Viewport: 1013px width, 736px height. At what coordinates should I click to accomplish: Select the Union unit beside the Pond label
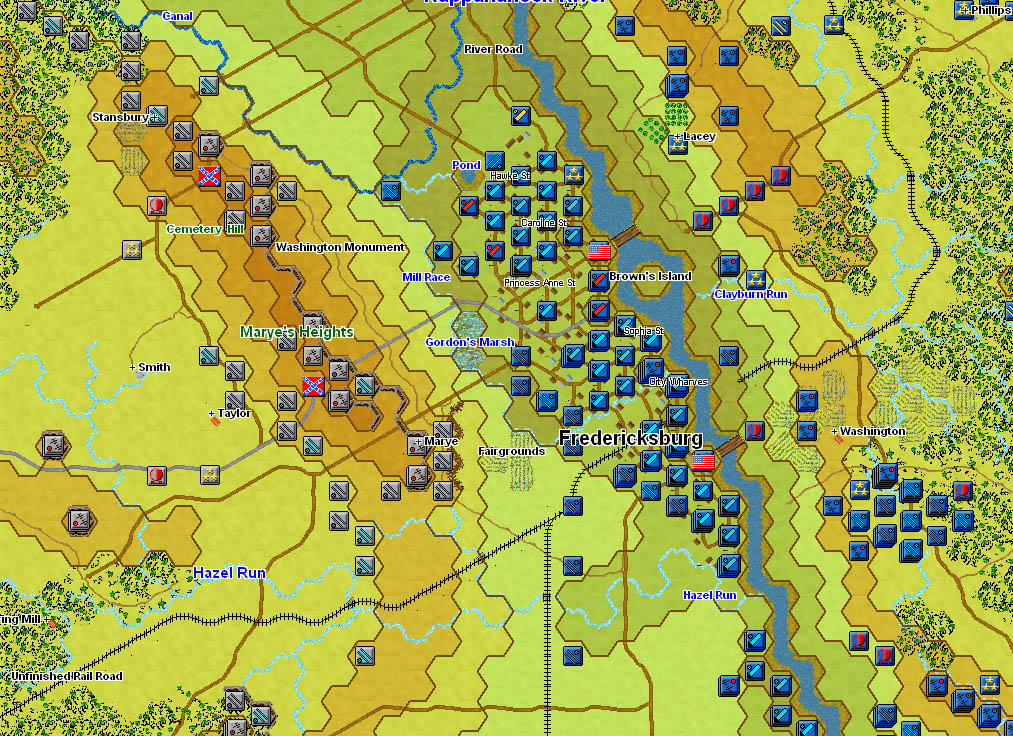[495, 160]
